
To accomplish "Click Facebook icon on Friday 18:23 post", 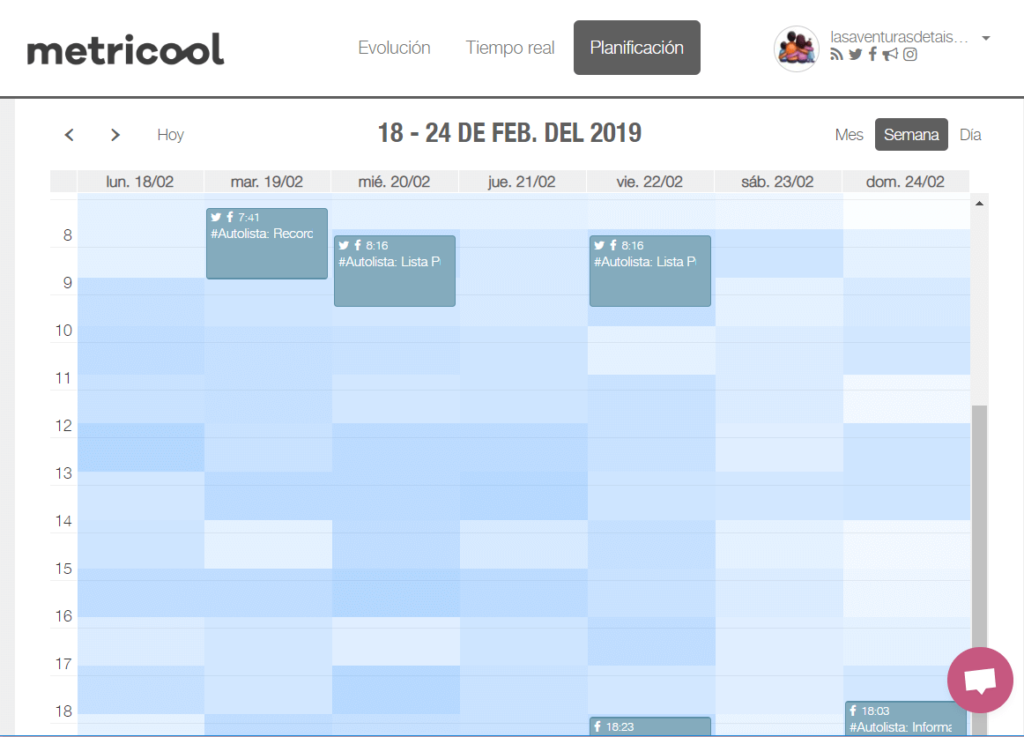I will point(598,727).
